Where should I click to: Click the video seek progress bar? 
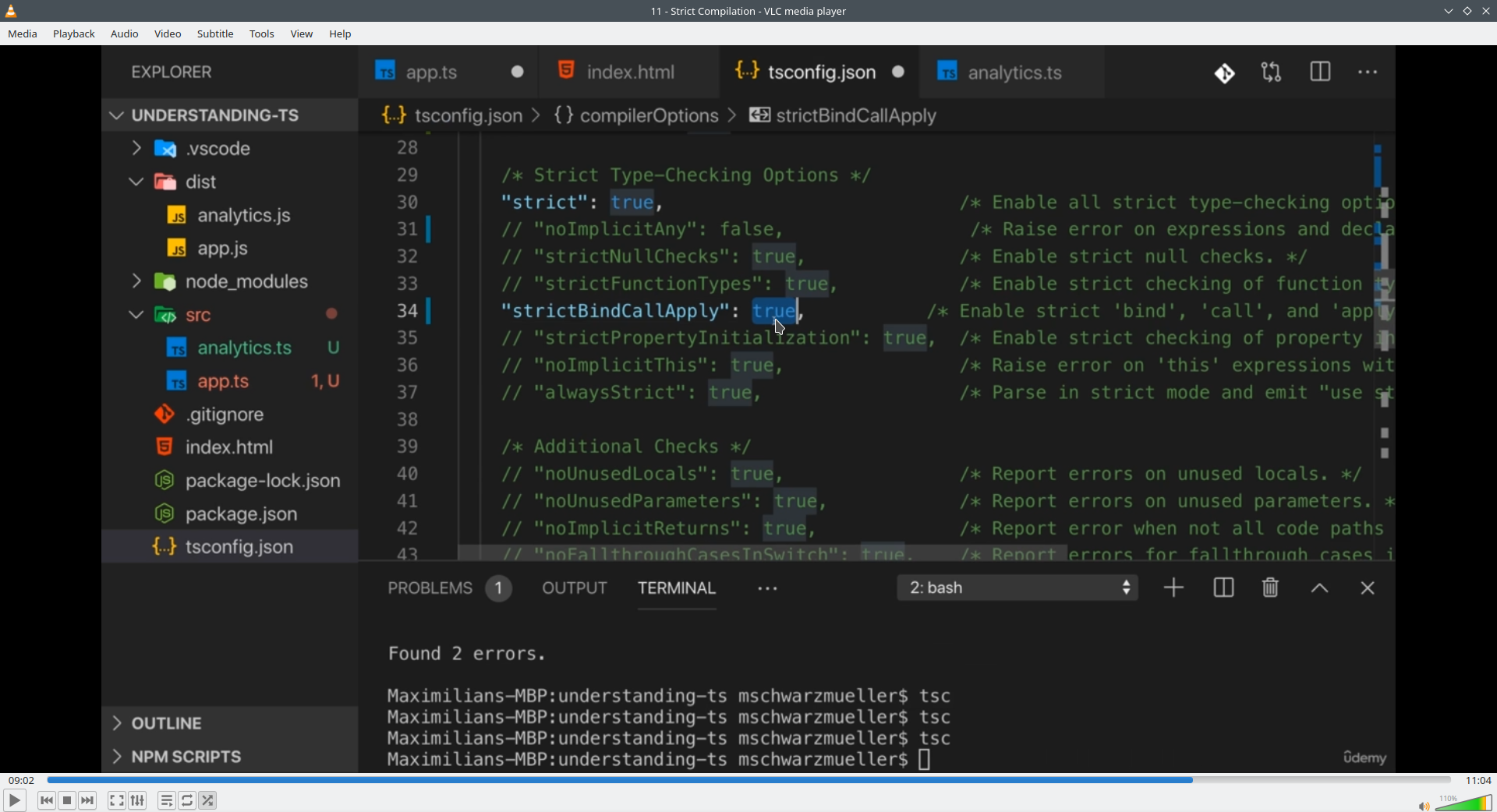(x=748, y=780)
